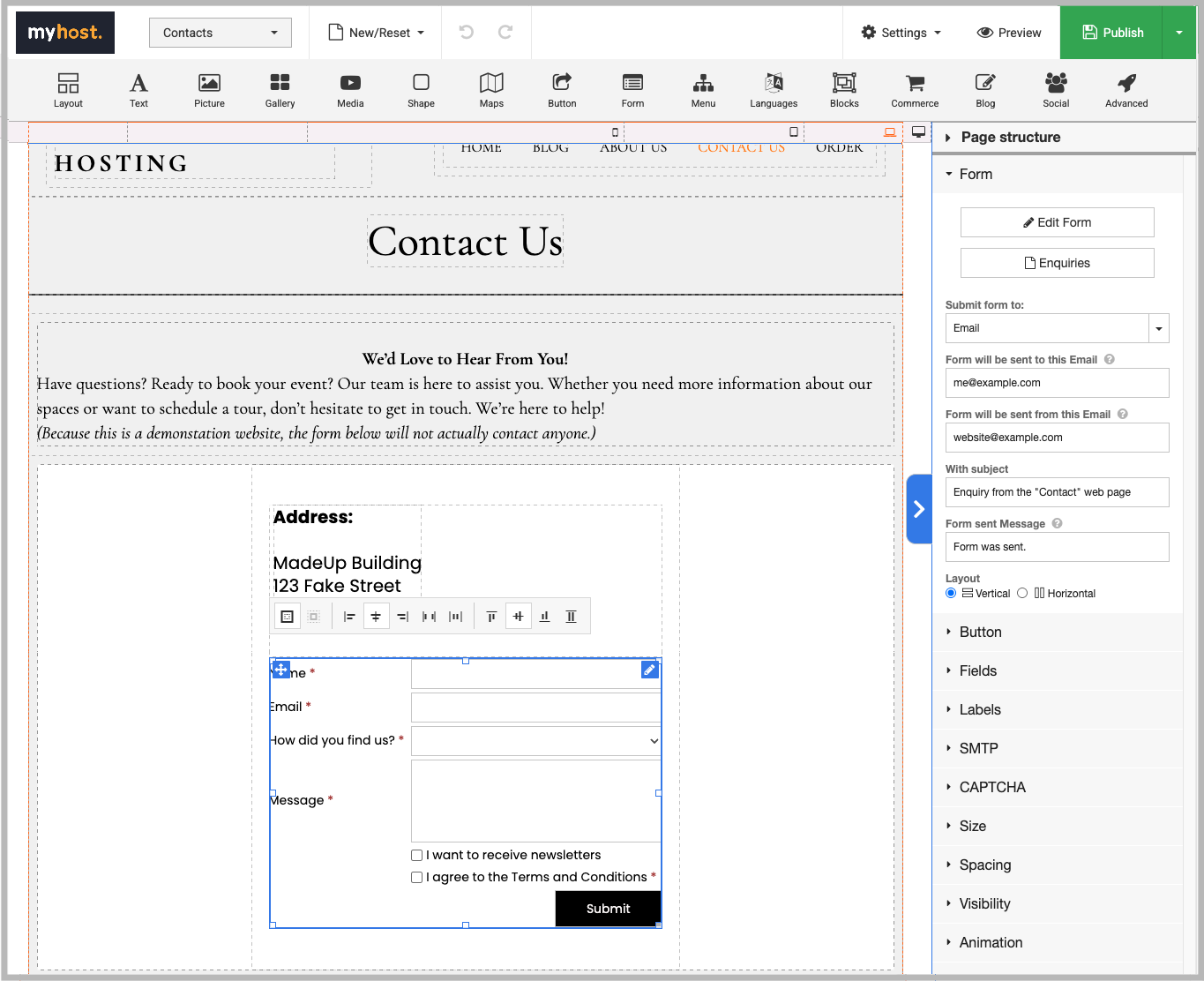Expand the SMTP section

tap(978, 748)
